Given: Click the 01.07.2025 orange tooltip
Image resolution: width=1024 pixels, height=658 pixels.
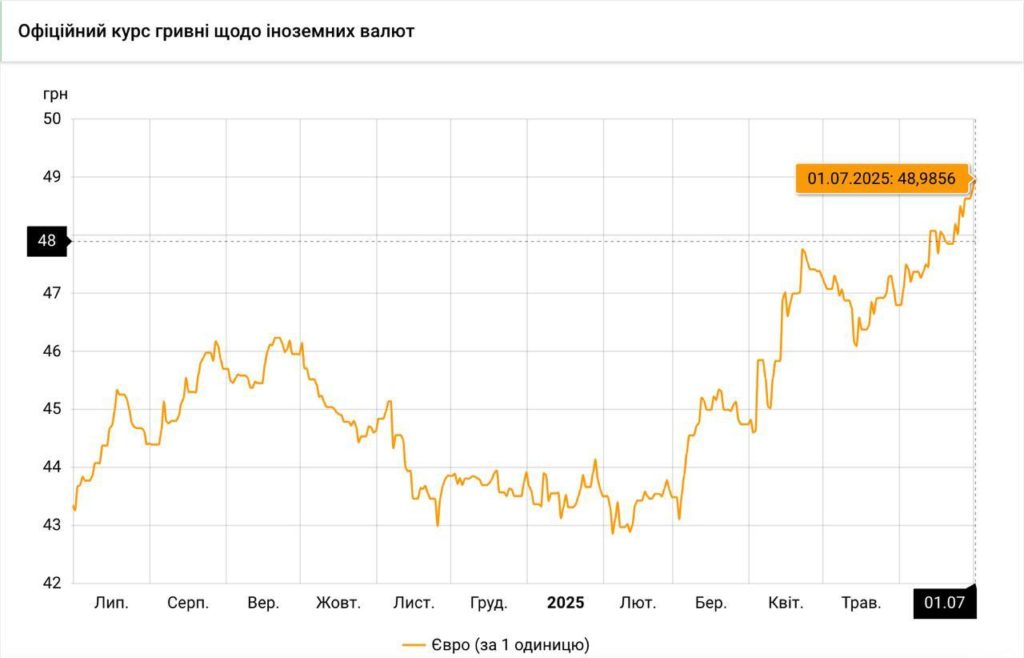Looking at the screenshot, I should (882, 179).
